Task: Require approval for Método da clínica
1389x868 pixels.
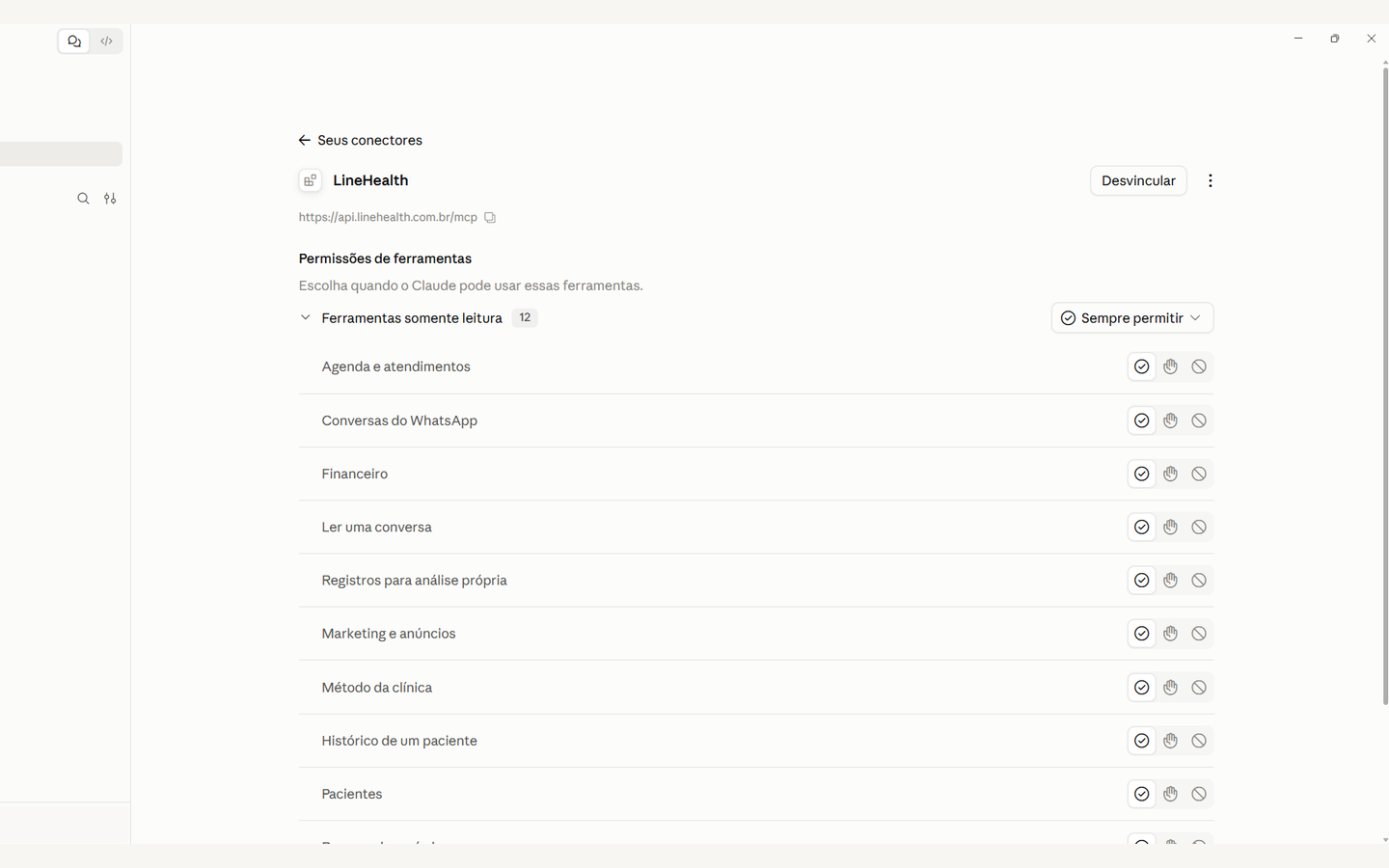Action: [1170, 688]
